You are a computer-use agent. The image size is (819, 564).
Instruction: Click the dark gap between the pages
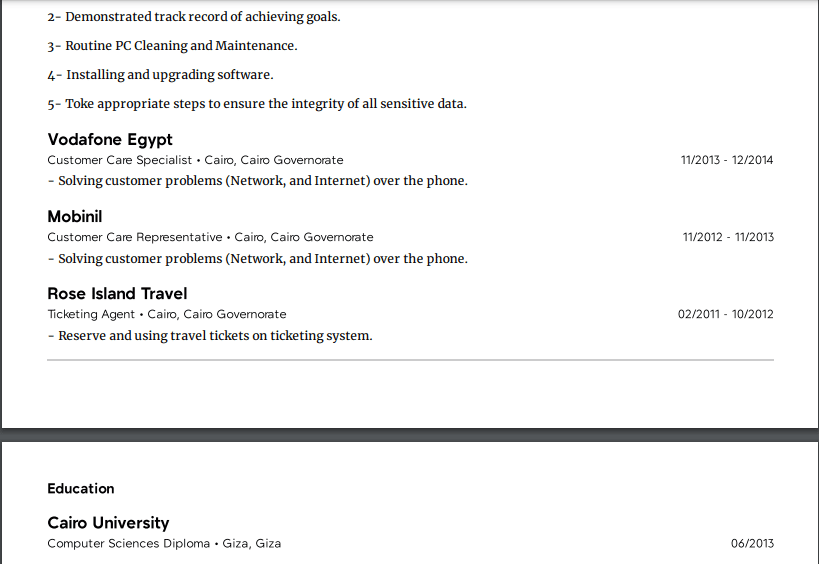tap(410, 435)
